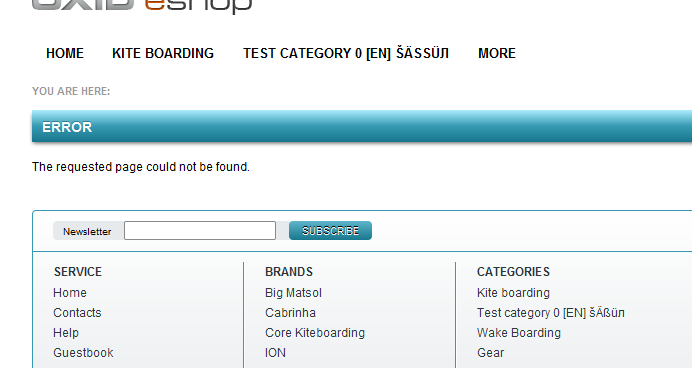Viewport: 692px width, 368px height.
Task: Click the ERROR header bar
Action: pyautogui.click(x=362, y=127)
